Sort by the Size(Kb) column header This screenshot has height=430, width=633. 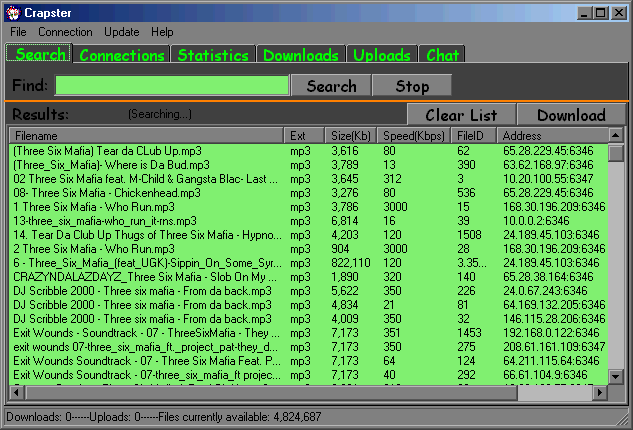coord(351,136)
